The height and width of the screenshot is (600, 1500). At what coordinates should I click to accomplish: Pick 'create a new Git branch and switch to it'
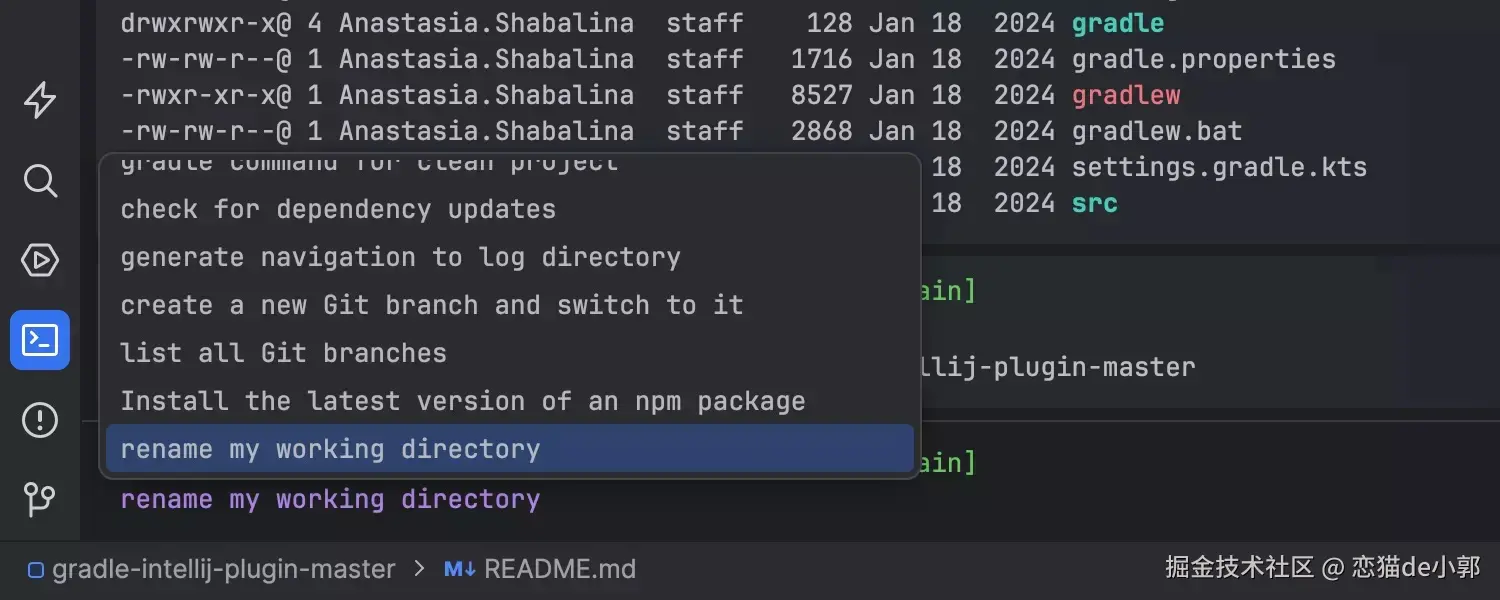[432, 306]
